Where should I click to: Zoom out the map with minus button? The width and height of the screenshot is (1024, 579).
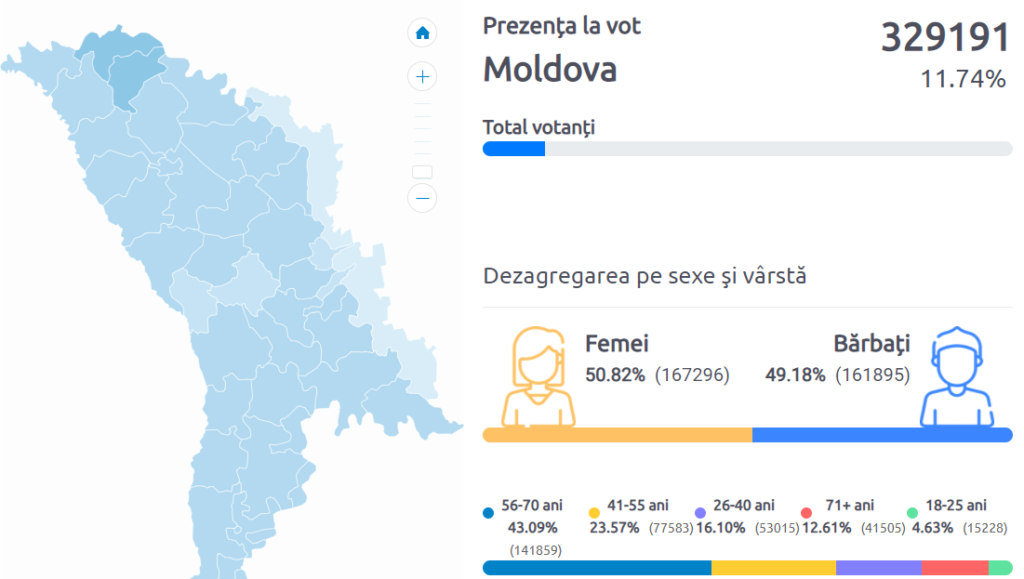point(422,198)
